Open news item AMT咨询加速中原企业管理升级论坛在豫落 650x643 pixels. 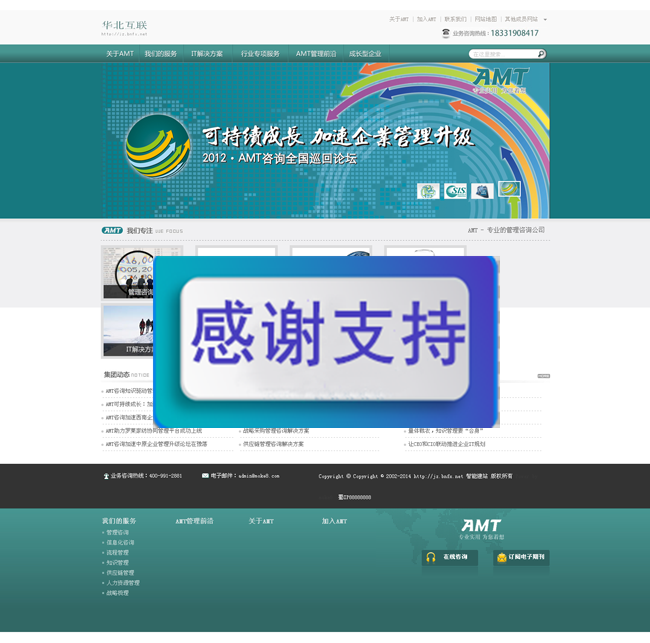coord(156,444)
